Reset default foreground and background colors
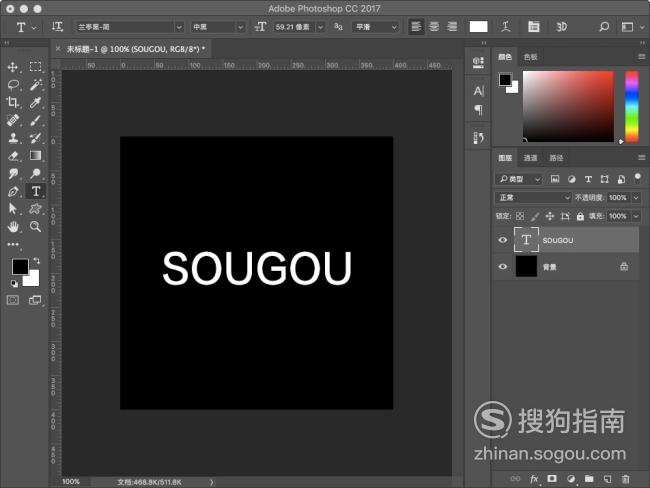 [14, 284]
